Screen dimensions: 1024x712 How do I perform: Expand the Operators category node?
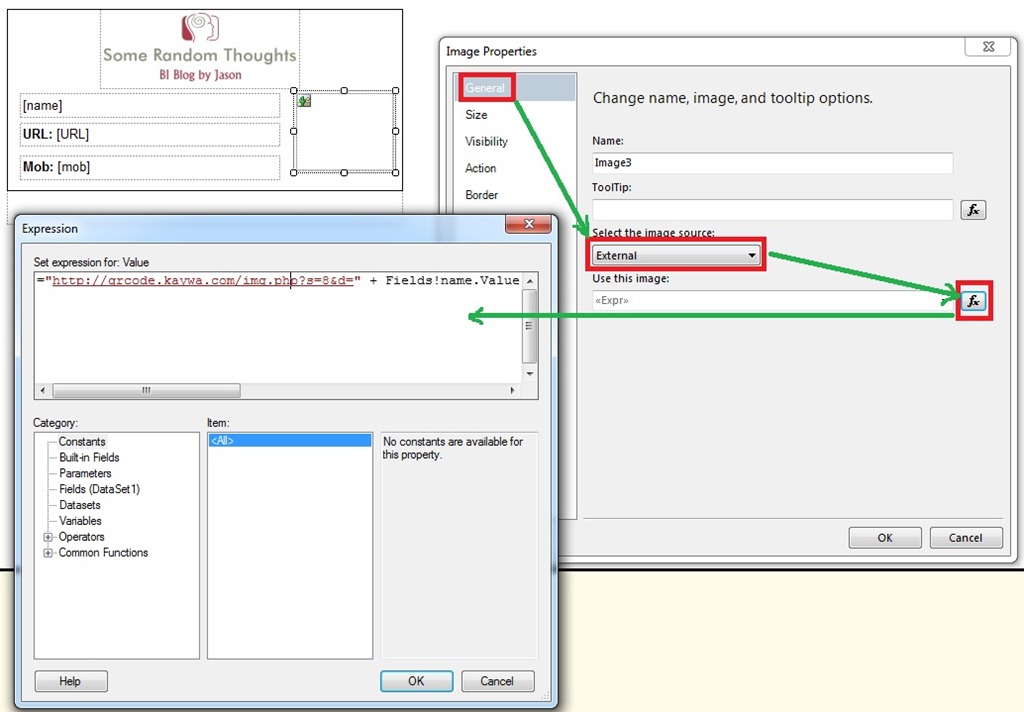tap(48, 537)
